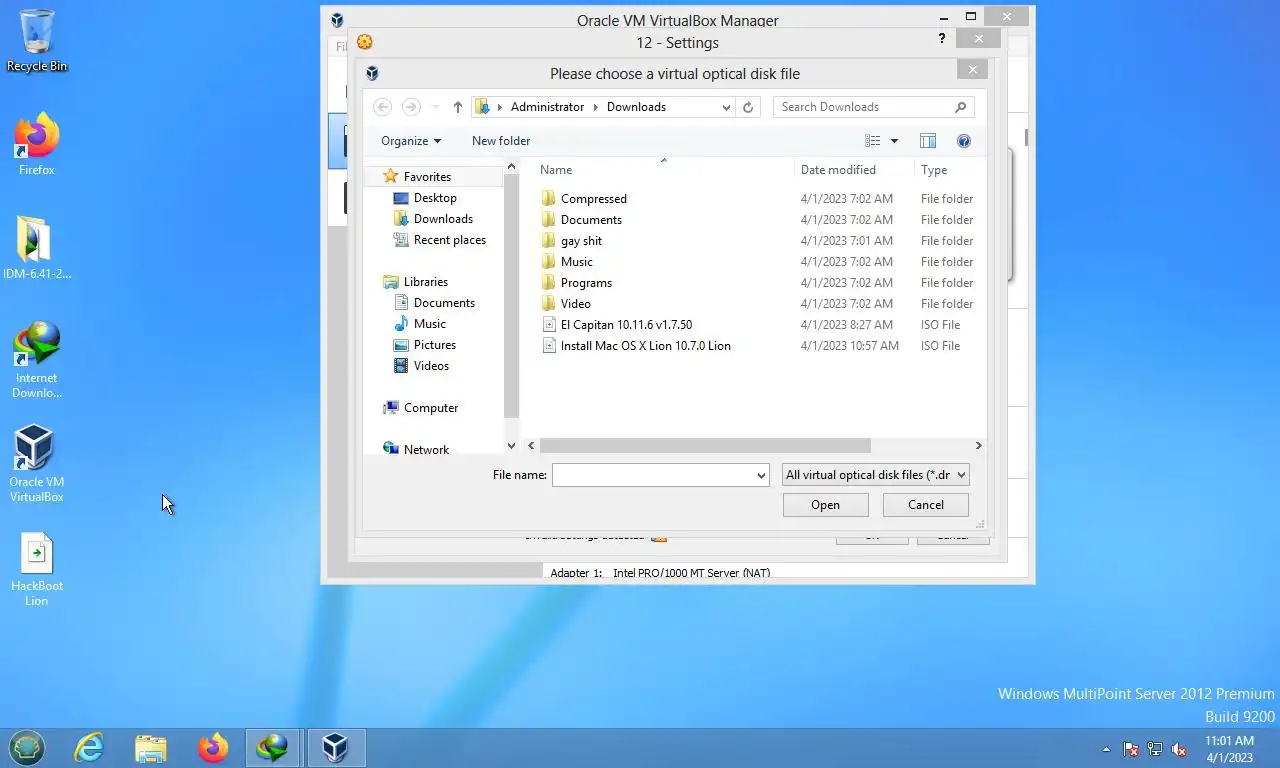Select Firefox desktop shortcut
Viewport: 1280px width, 768px height.
[37, 145]
